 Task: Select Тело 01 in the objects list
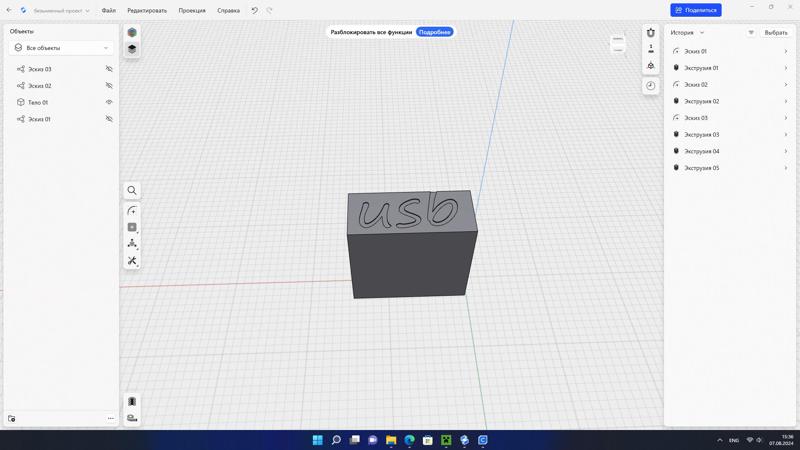(38, 103)
